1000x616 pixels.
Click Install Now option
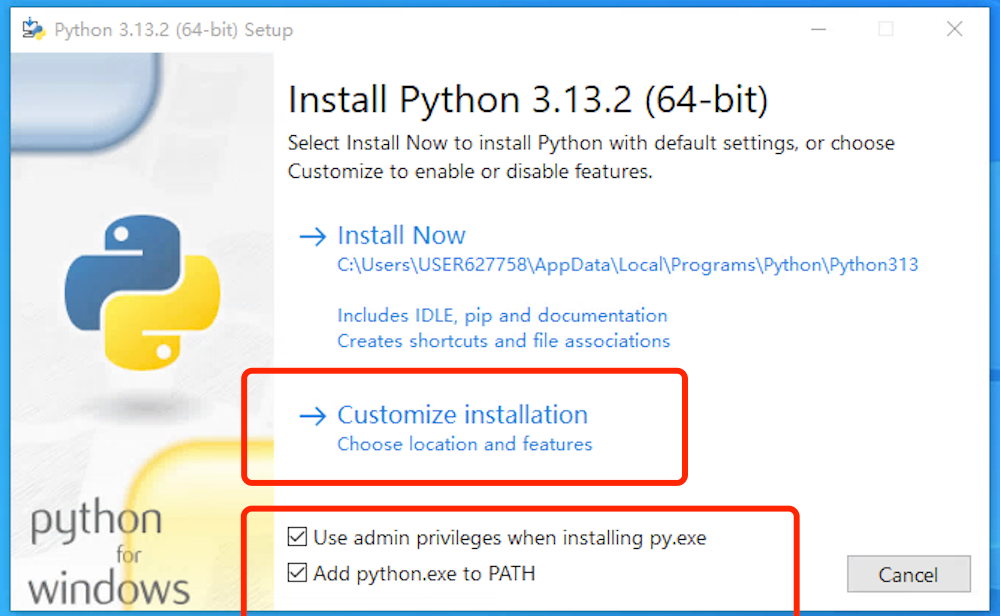[x=402, y=235]
